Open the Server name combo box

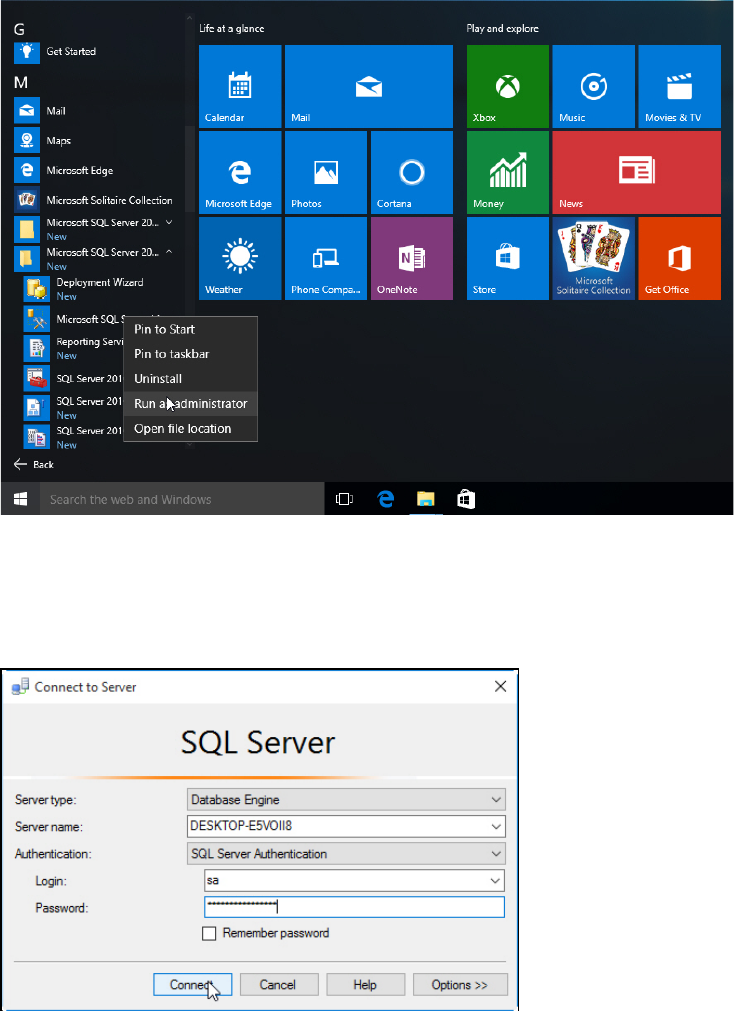pos(346,826)
